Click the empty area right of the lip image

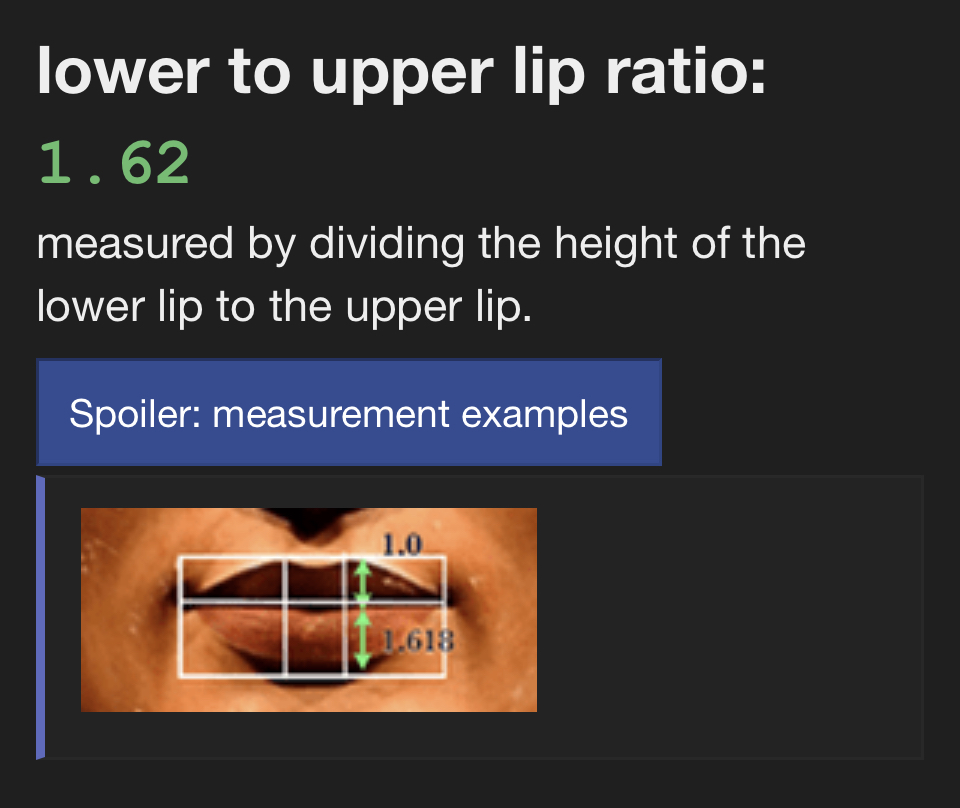728,610
